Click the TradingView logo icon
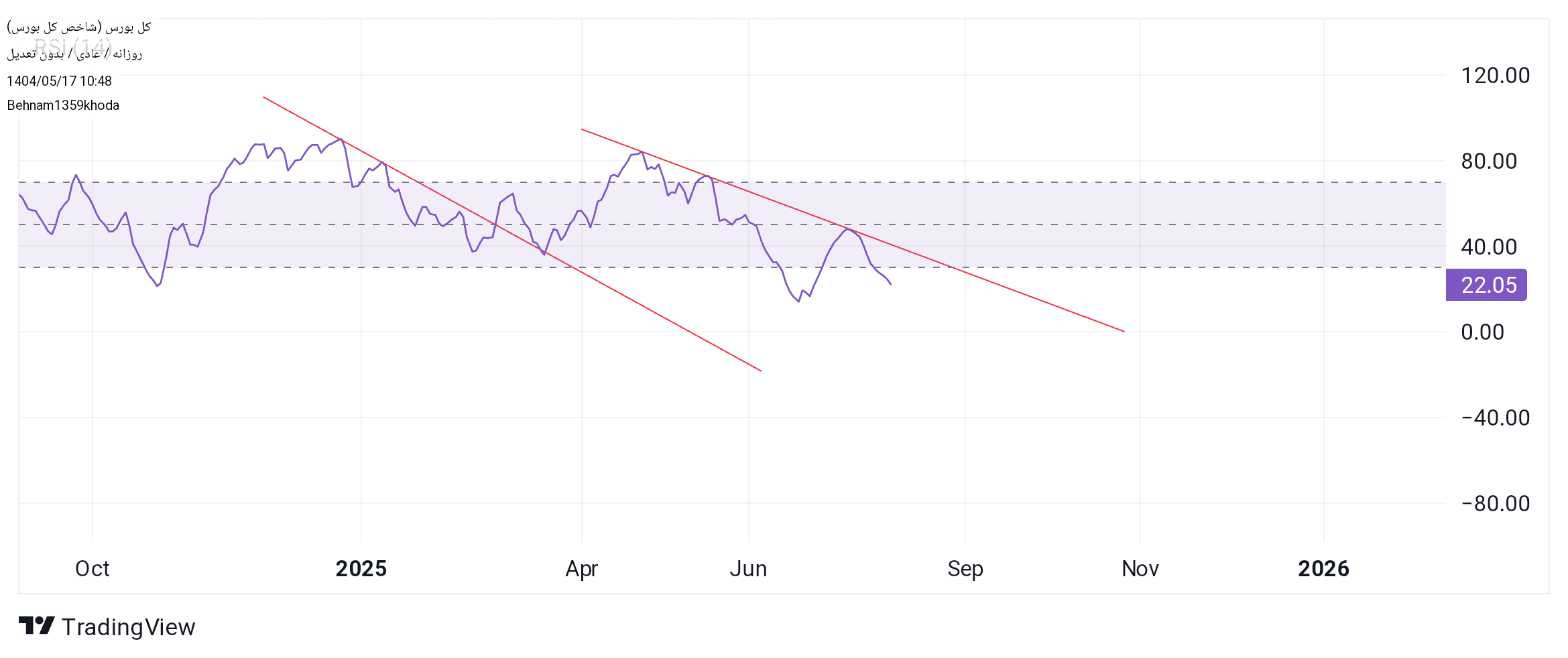The image size is (1568, 658). pyautogui.click(x=36, y=626)
